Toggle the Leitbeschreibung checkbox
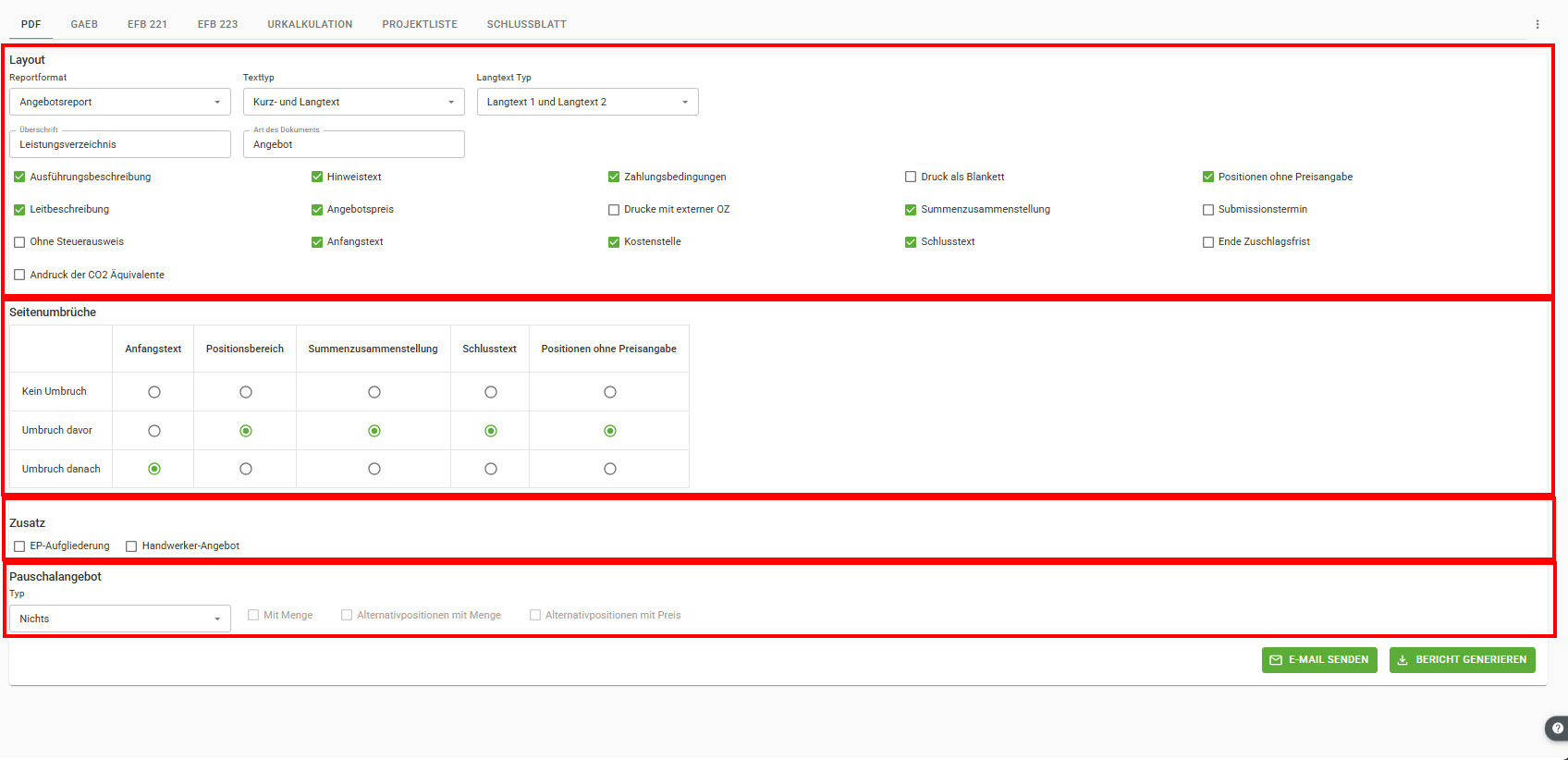Image resolution: width=1568 pixels, height=760 pixels. tap(19, 210)
